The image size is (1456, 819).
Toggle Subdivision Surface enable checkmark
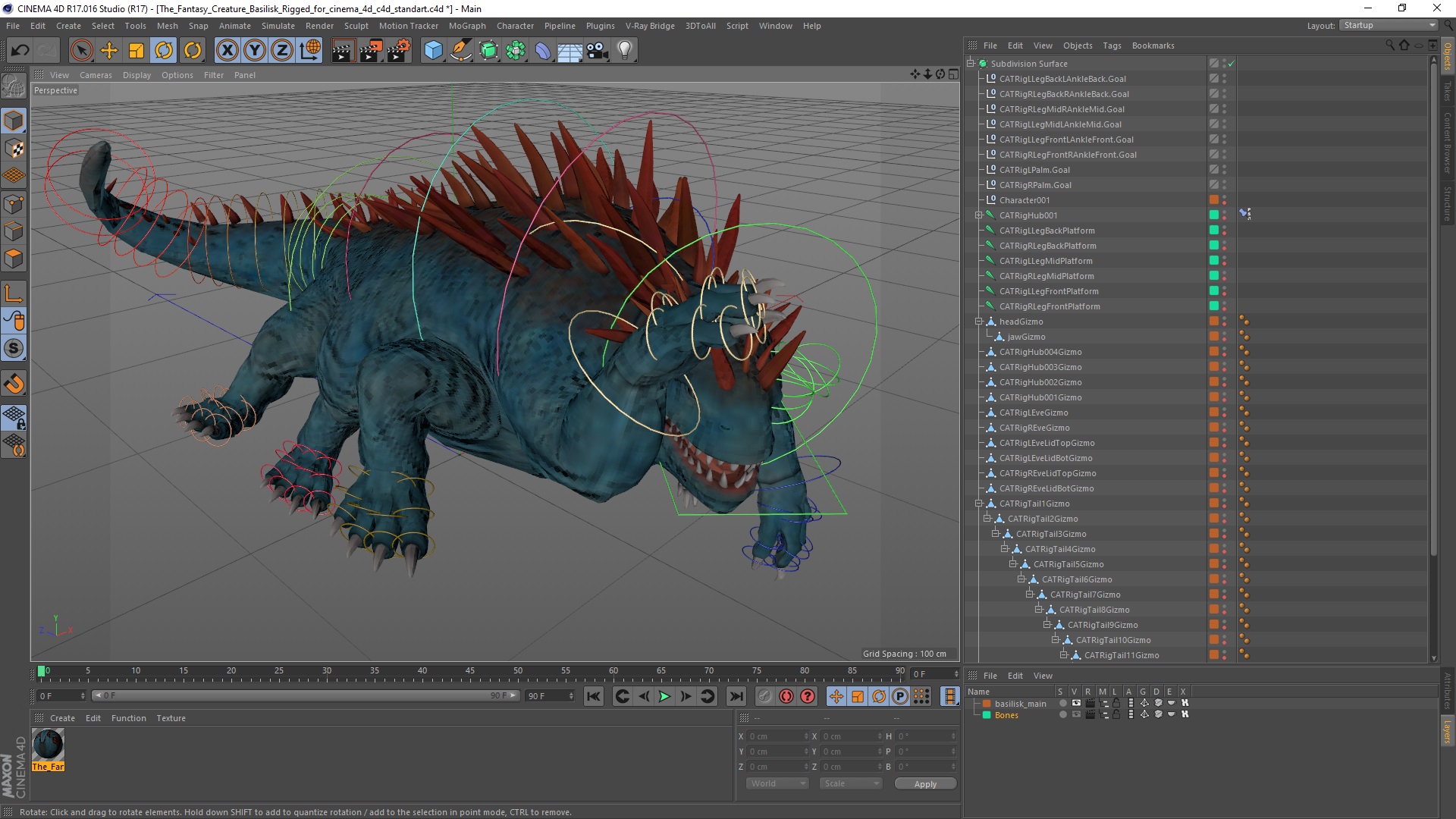[1232, 64]
